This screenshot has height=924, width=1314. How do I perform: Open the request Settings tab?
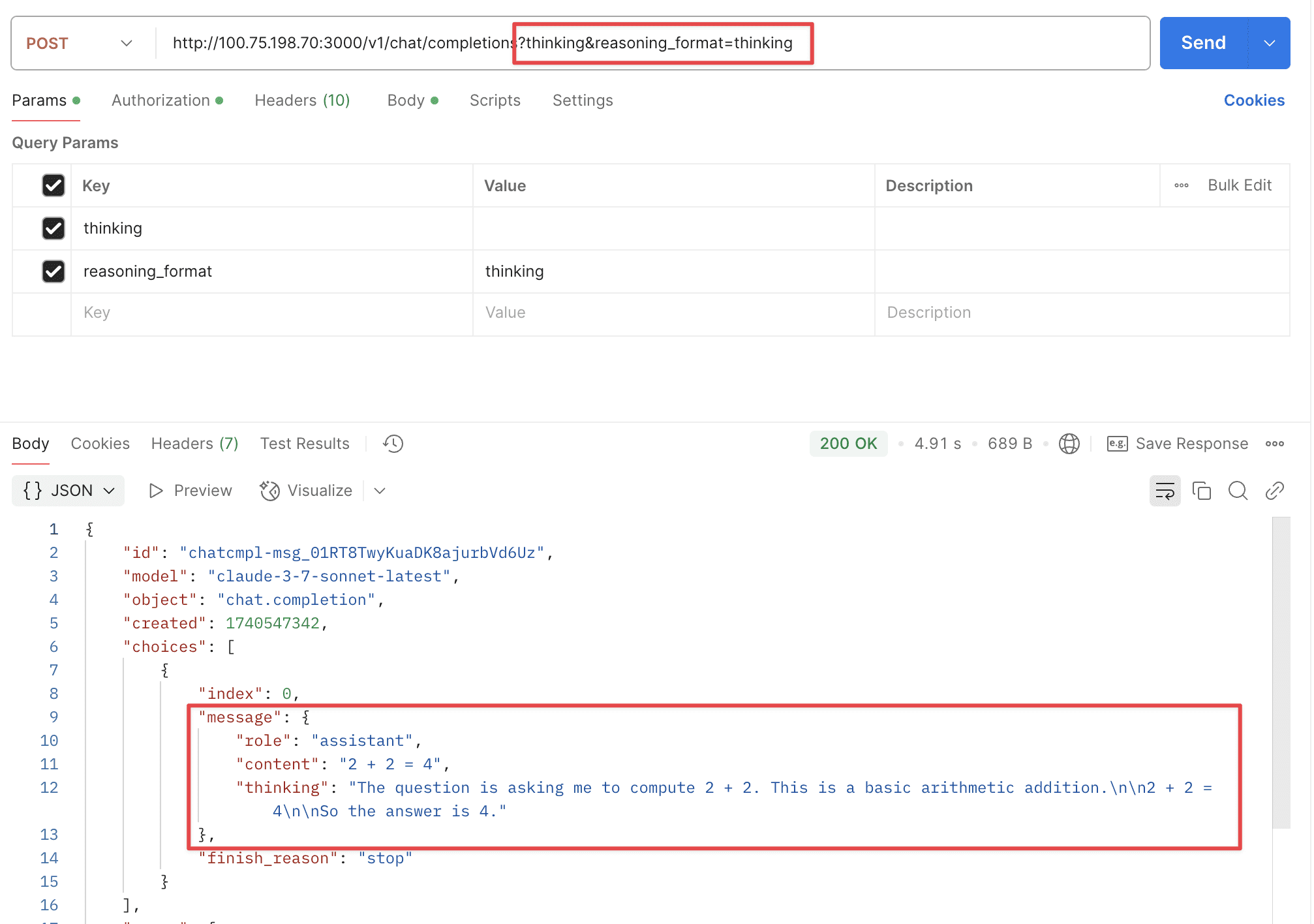[x=583, y=100]
